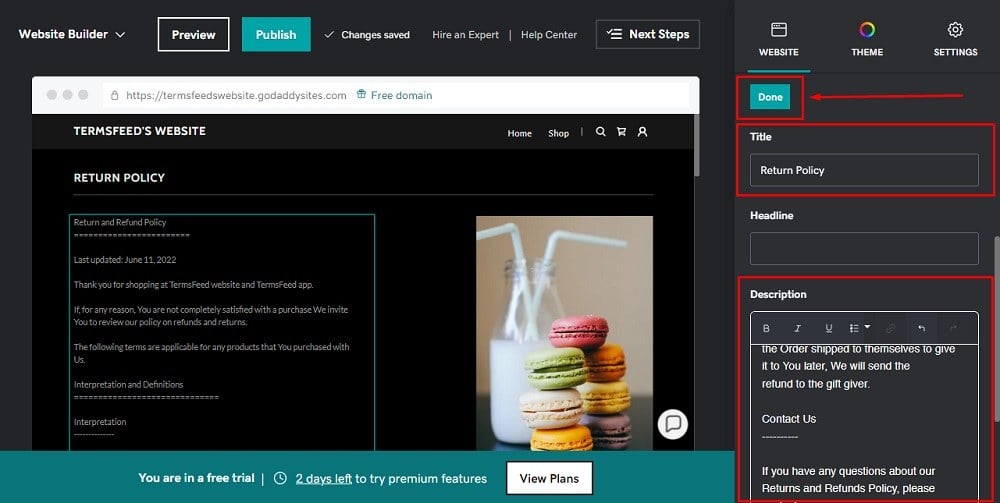Click the Free domain gift link

pyautogui.click(x=394, y=95)
